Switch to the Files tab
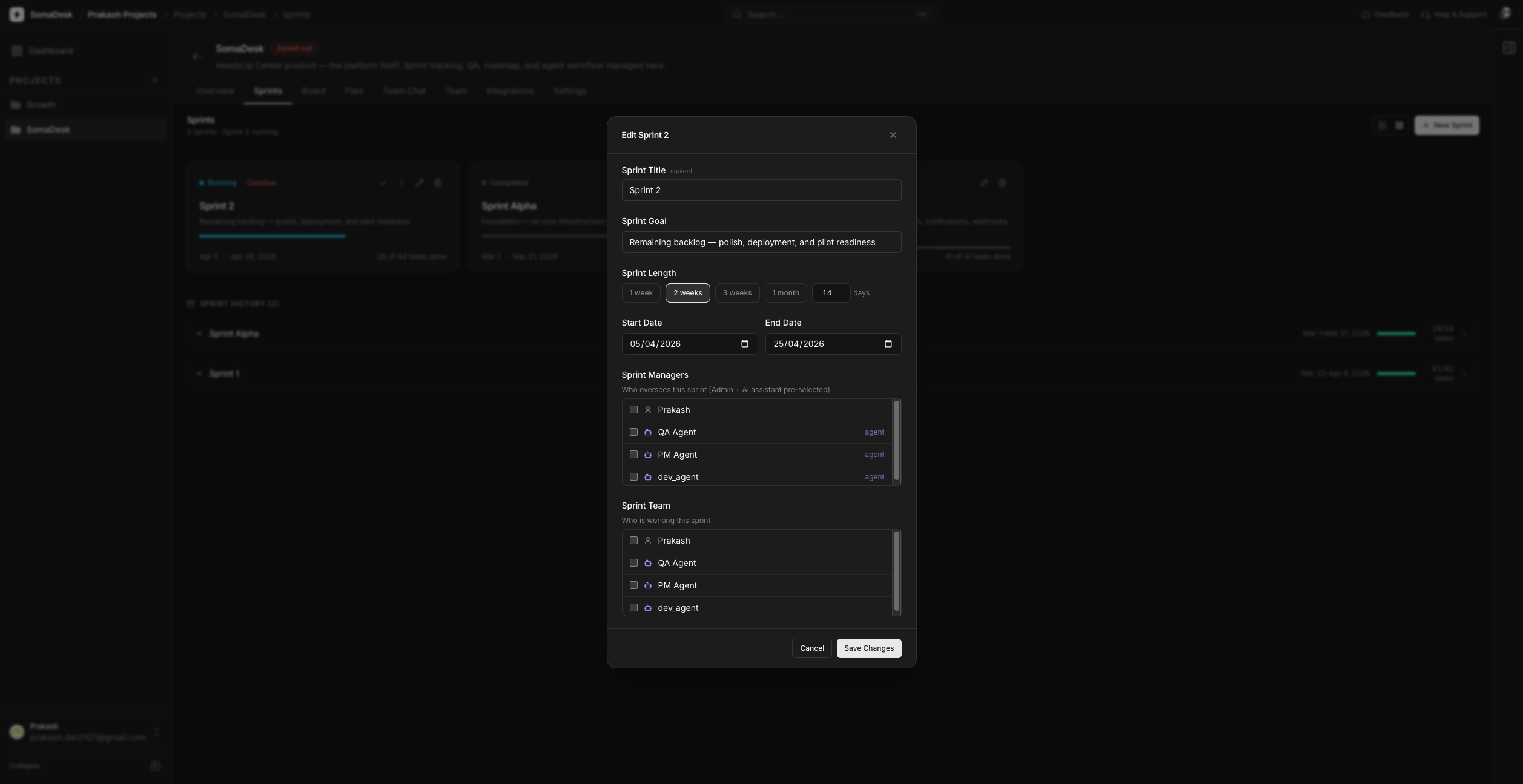 [x=354, y=91]
